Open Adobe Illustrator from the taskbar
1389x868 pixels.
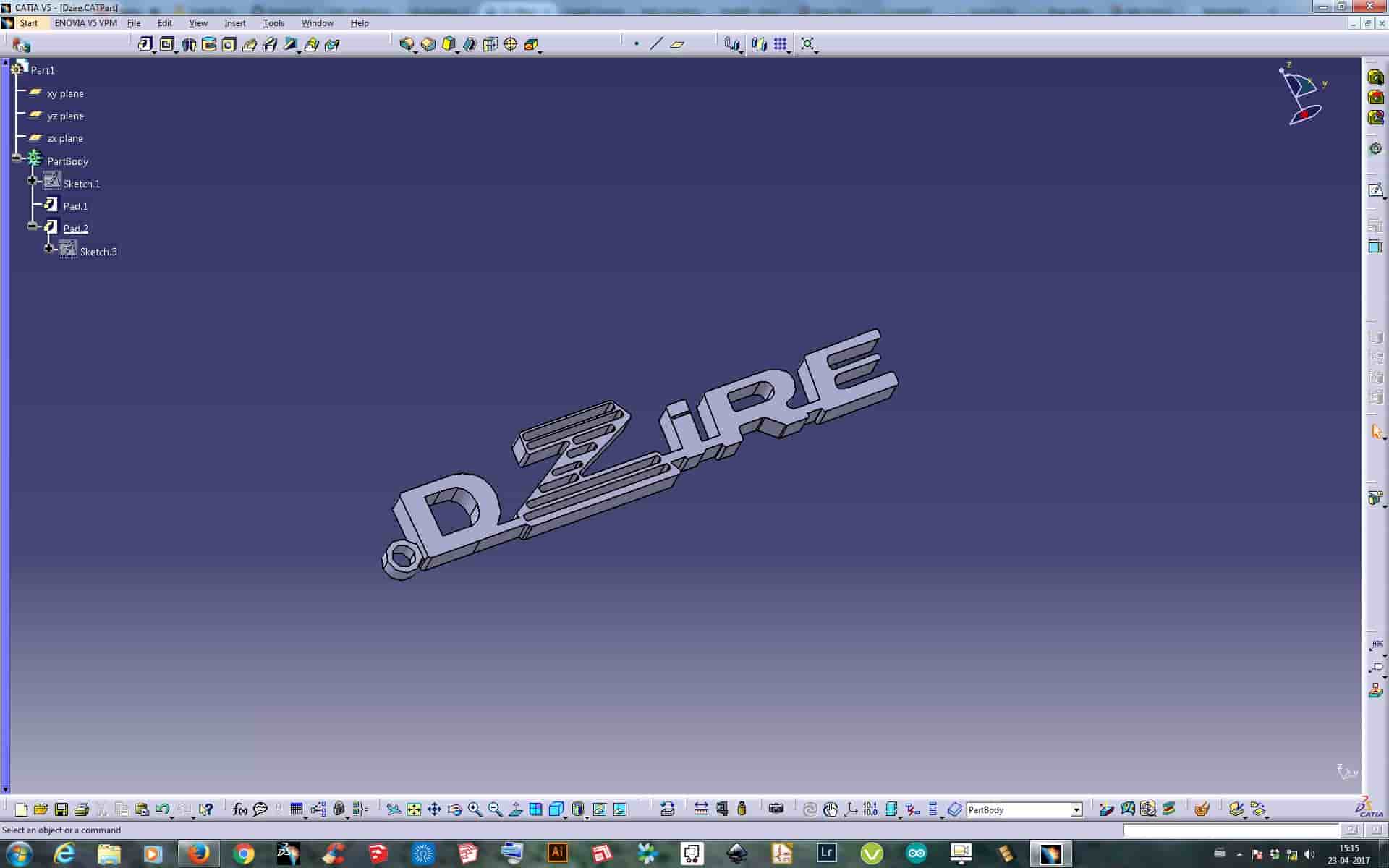tap(557, 854)
